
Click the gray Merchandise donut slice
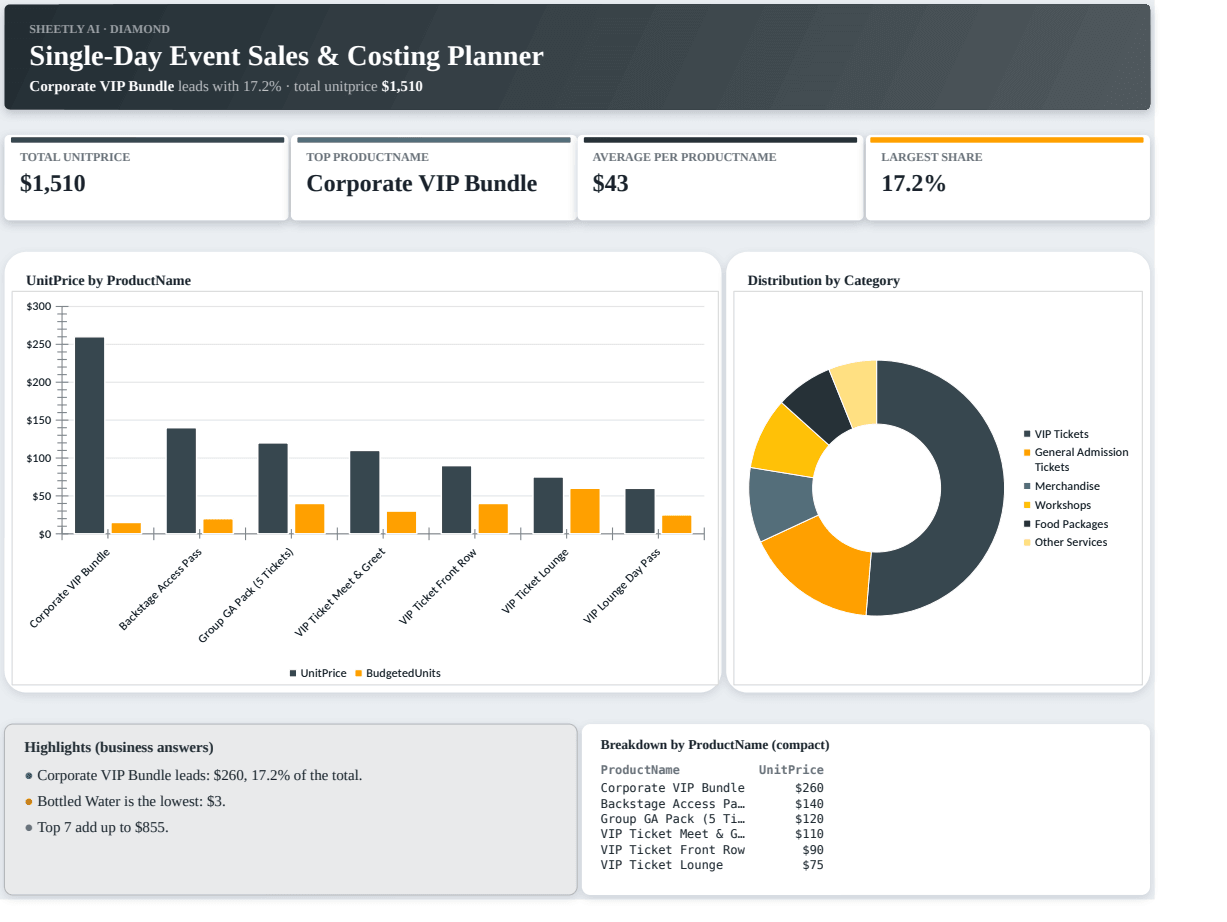(x=779, y=502)
